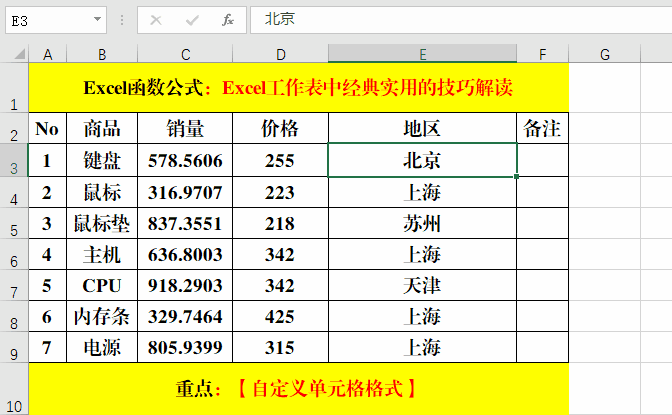Image resolution: width=672 pixels, height=415 pixels.
Task: Click the Select All corner triangle
Action: 20,54
